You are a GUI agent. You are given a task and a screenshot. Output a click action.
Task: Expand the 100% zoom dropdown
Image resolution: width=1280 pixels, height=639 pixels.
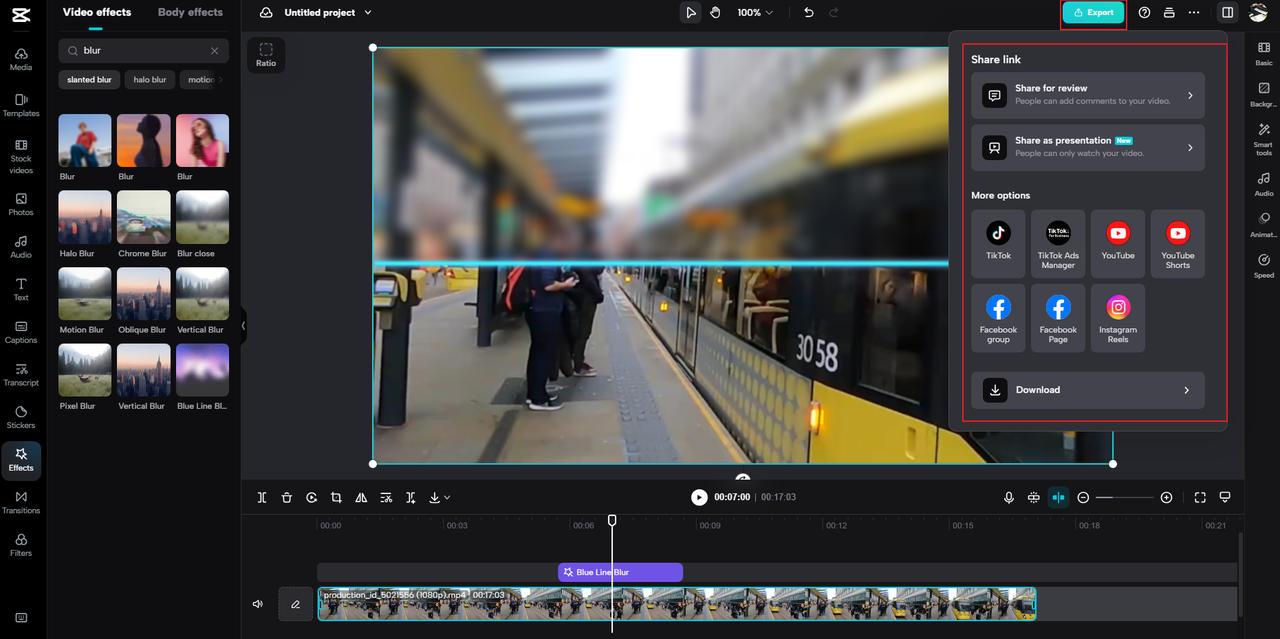(x=755, y=12)
